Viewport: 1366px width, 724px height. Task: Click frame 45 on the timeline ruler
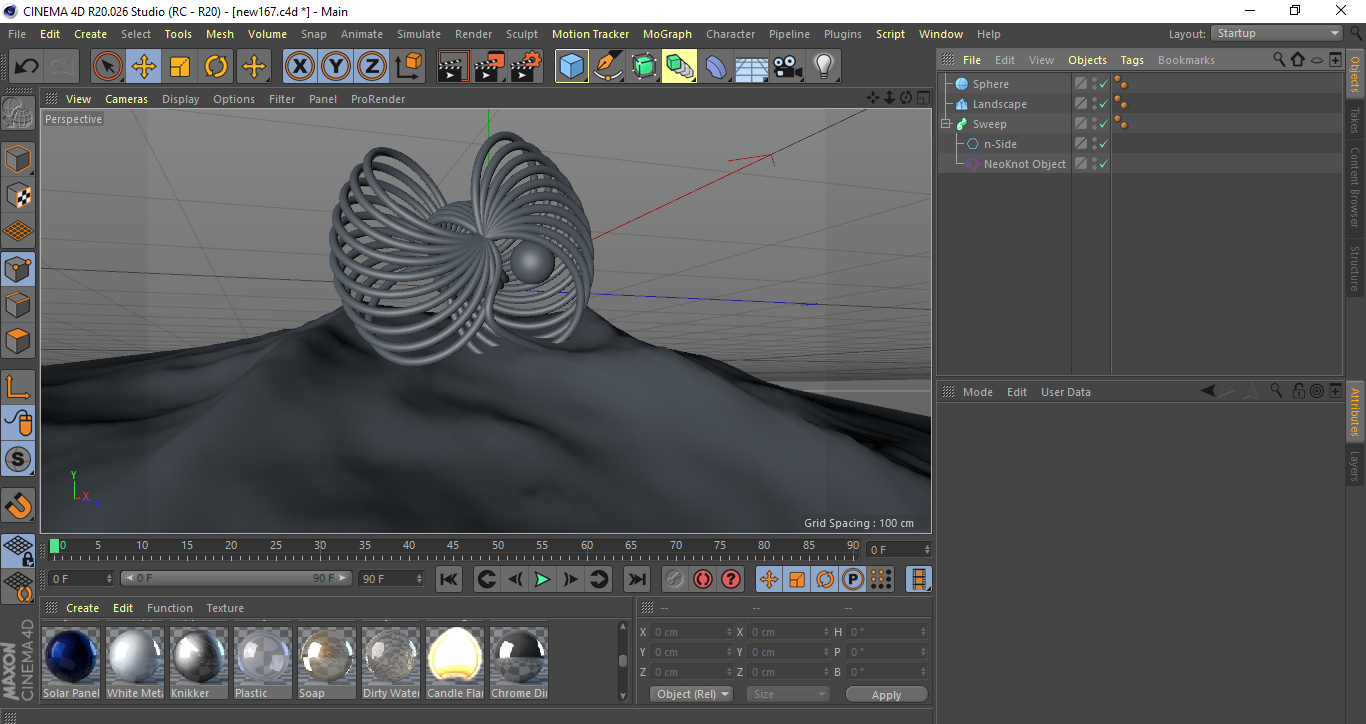coord(453,547)
